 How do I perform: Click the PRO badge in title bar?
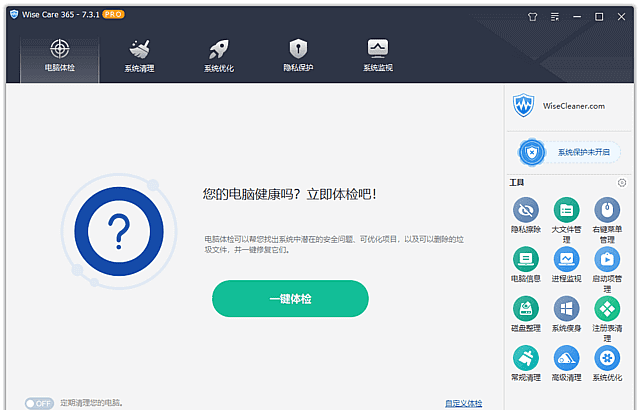(113, 14)
